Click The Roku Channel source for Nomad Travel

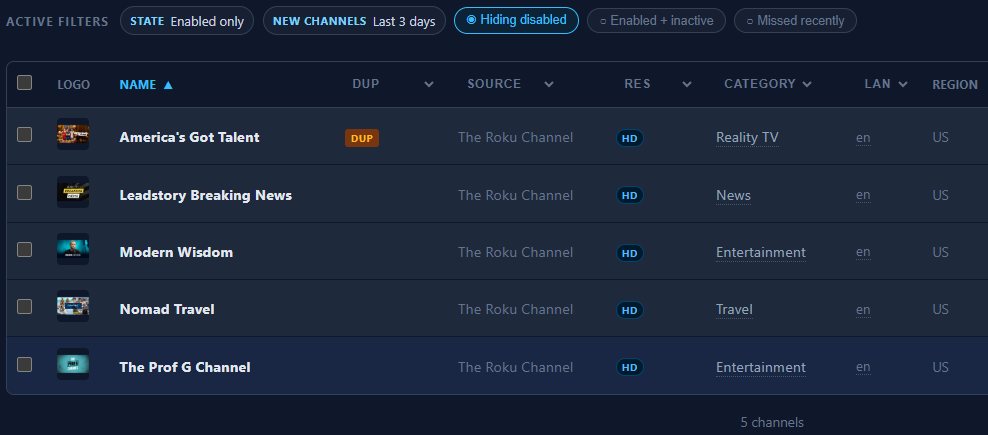(x=515, y=310)
